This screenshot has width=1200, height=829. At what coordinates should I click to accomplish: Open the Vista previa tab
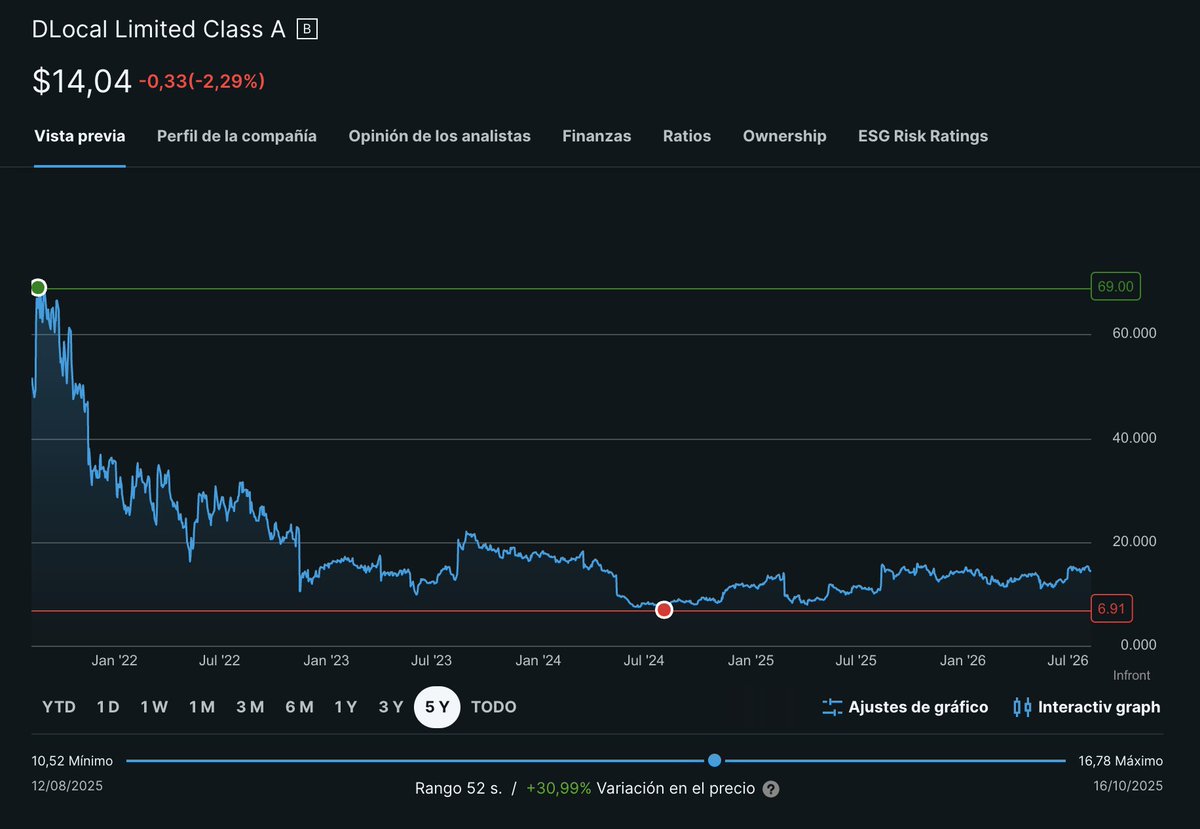(80, 136)
